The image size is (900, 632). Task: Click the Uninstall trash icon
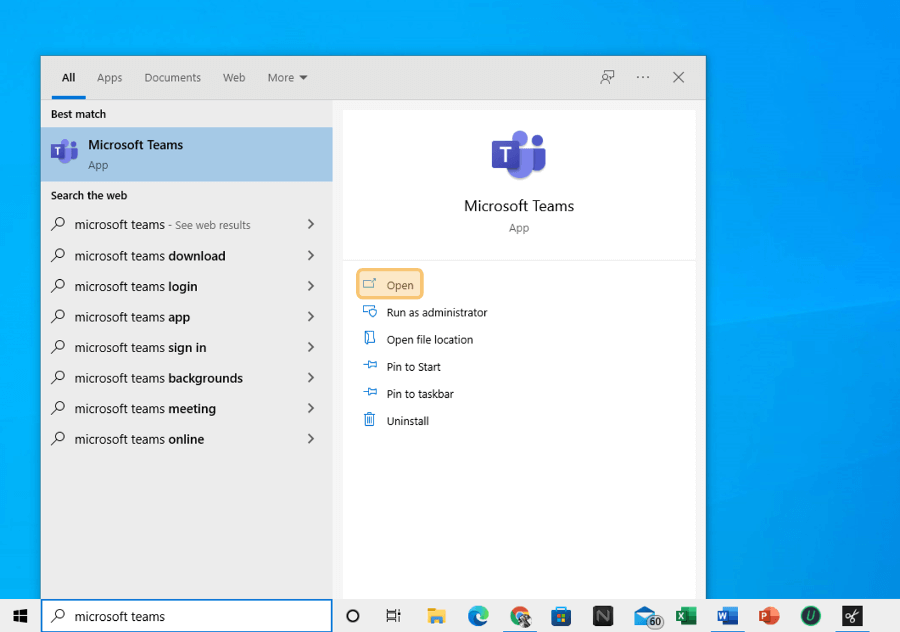[370, 420]
